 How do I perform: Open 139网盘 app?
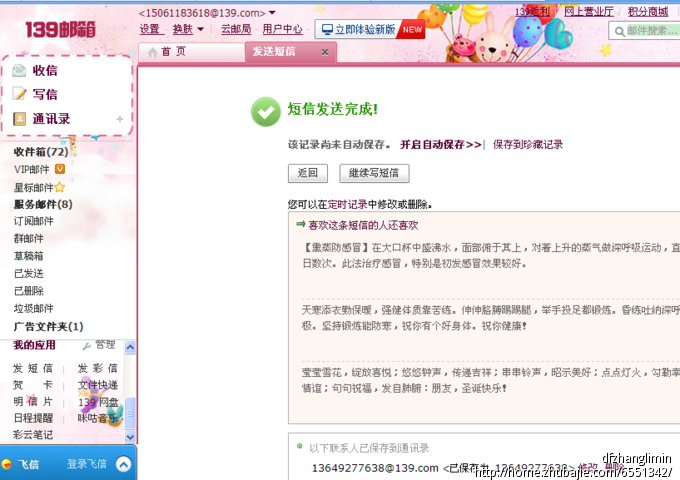(x=98, y=402)
